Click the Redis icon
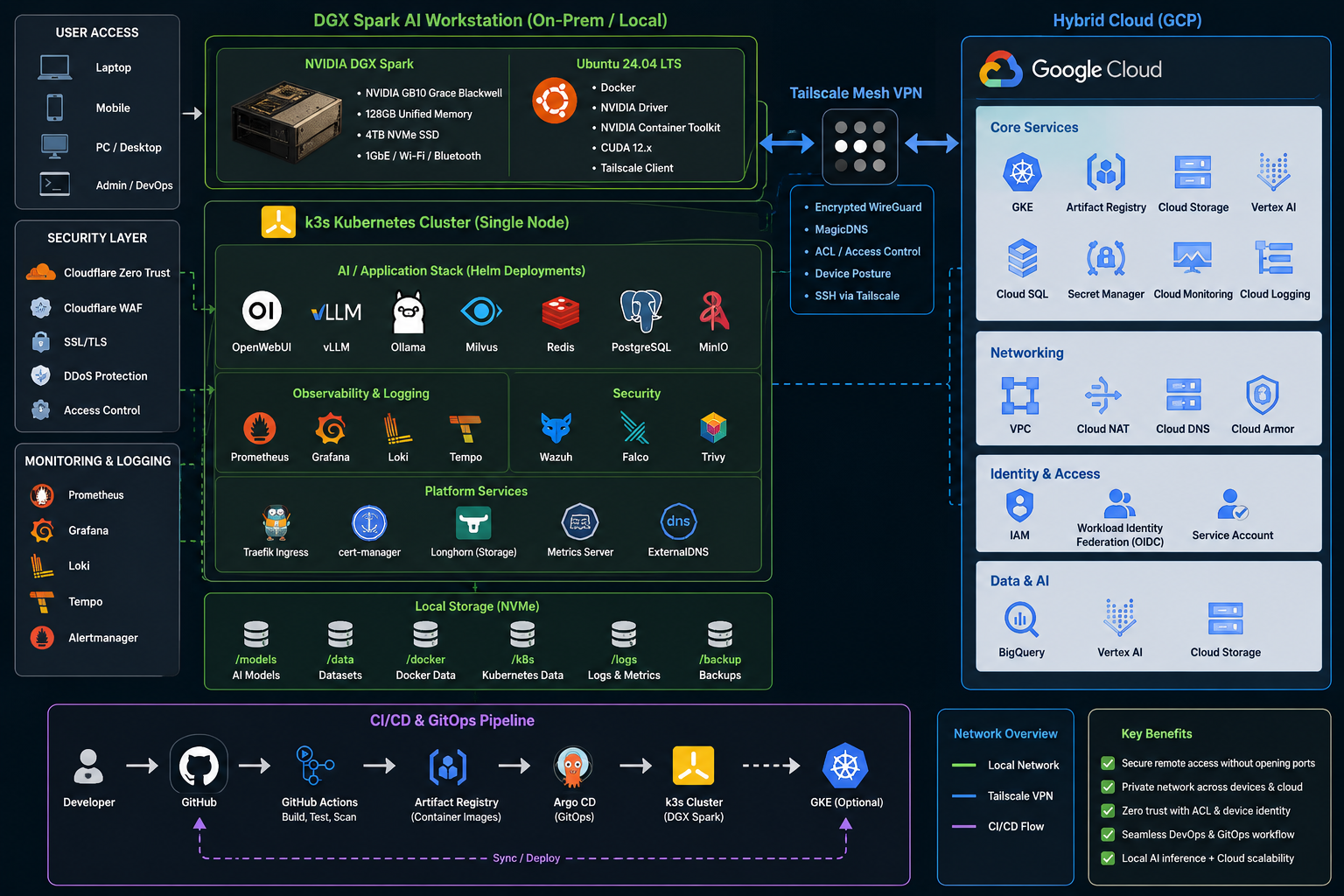Viewport: 1344px width, 896px height. point(560,312)
